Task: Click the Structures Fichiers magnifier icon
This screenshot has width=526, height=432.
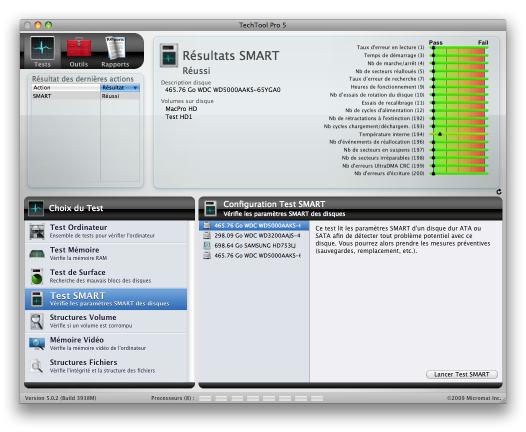Action: 37,366
